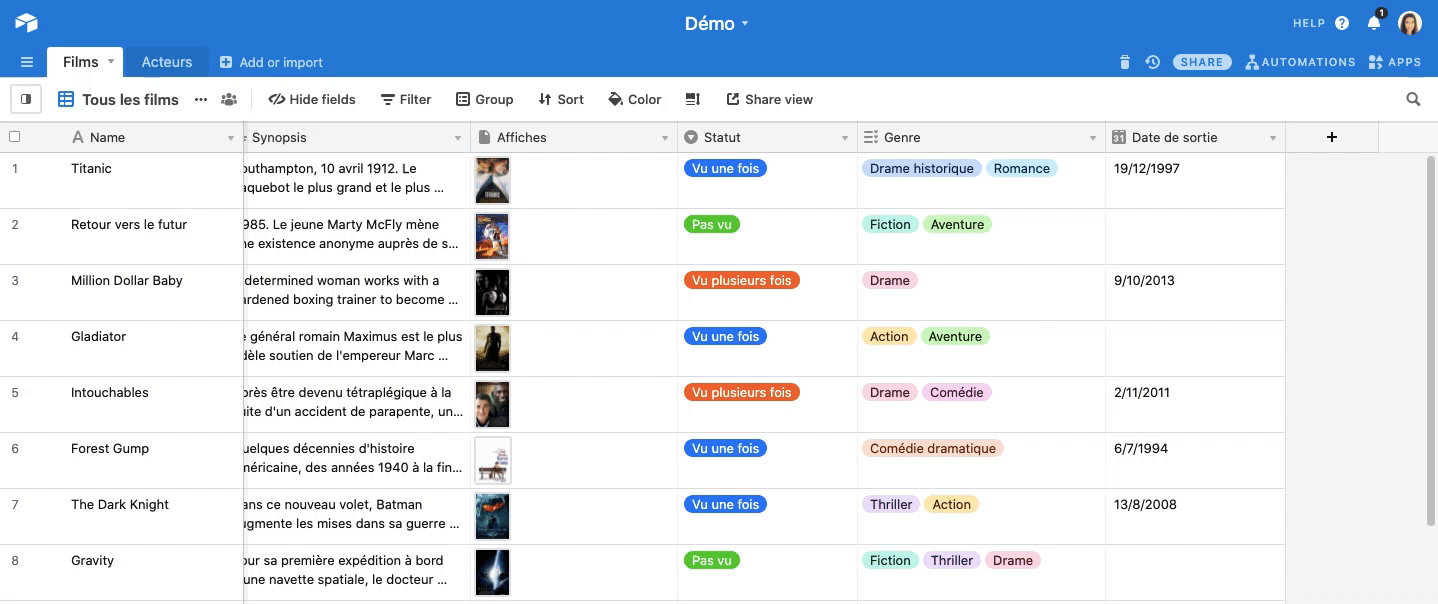Viewport: 1438px width, 604px height.
Task: Click the vertical scrollbar of the grid
Action: [x=1431, y=340]
